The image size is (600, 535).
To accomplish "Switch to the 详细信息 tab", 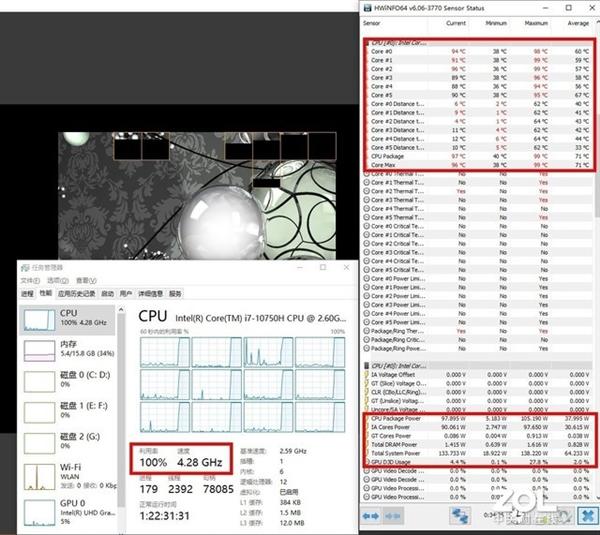I will pos(150,294).
